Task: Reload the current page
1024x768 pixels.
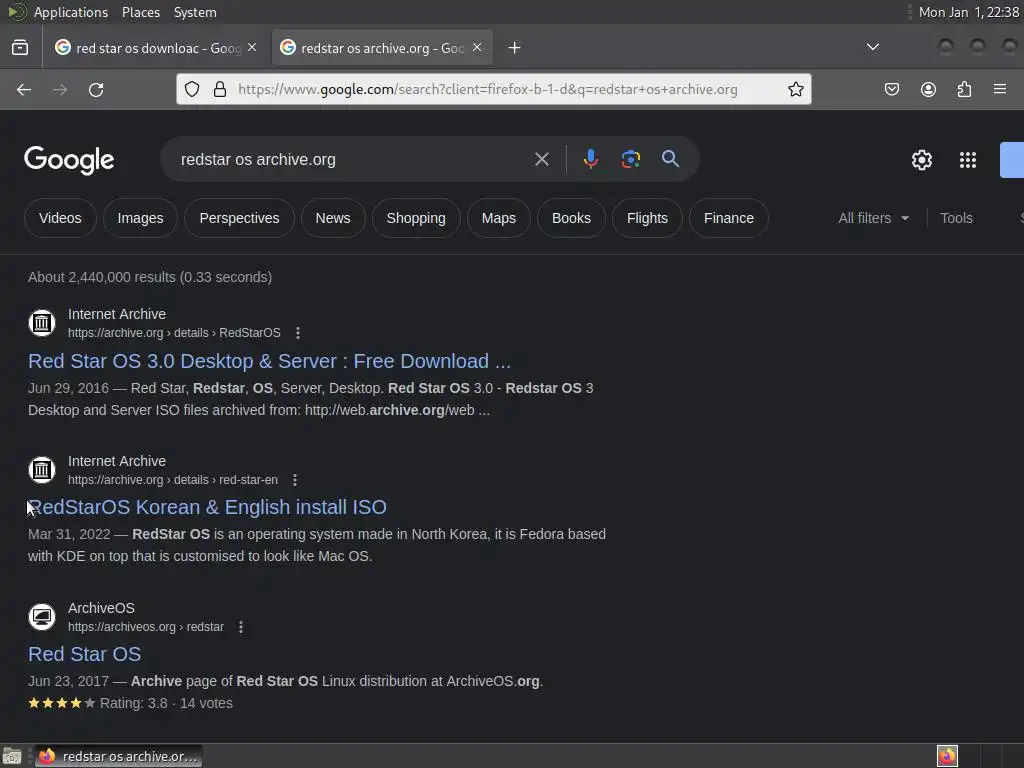Action: point(96,89)
